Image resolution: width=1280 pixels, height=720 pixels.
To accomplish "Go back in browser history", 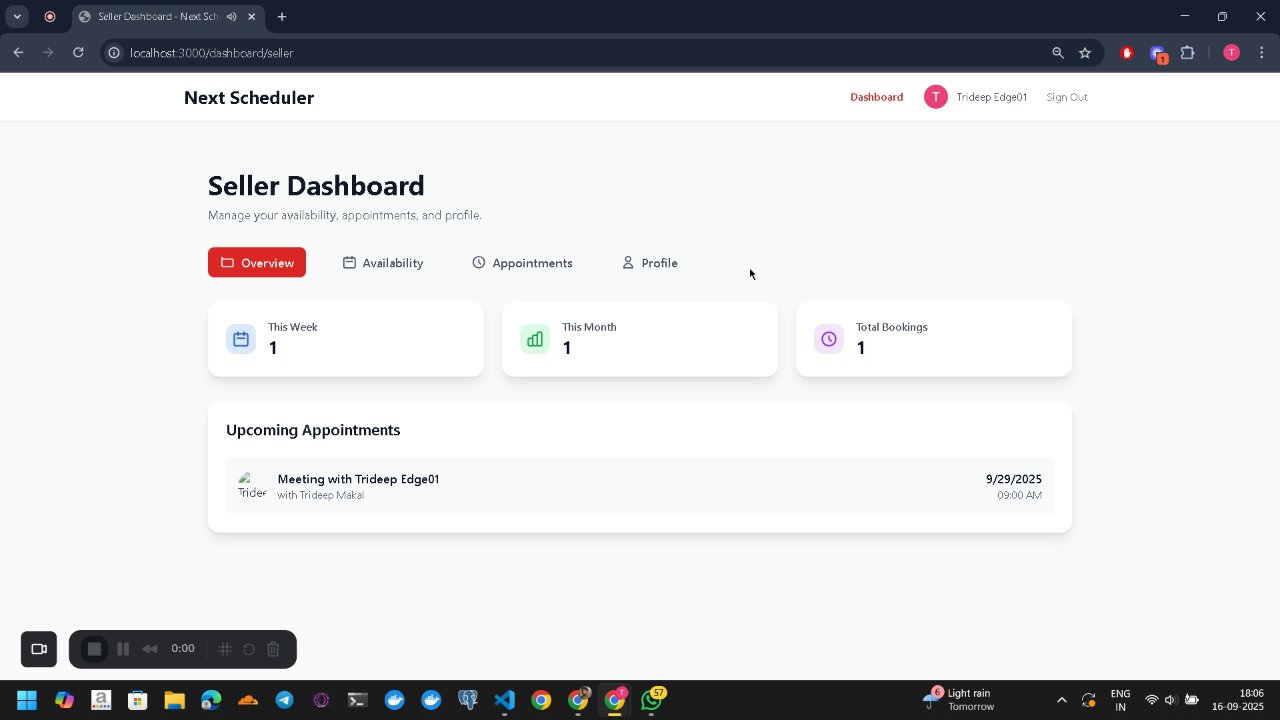I will coord(18,53).
